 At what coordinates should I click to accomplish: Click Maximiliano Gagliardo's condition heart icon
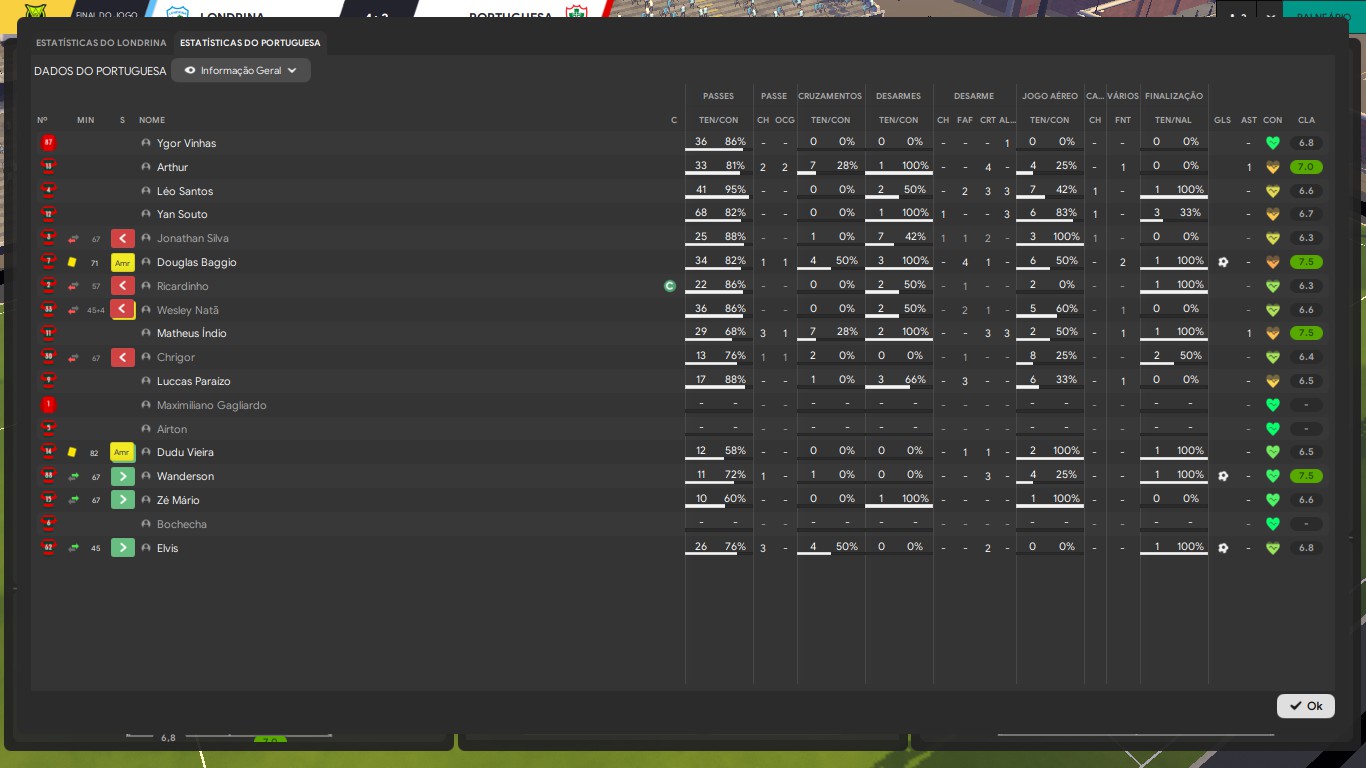(x=1273, y=405)
